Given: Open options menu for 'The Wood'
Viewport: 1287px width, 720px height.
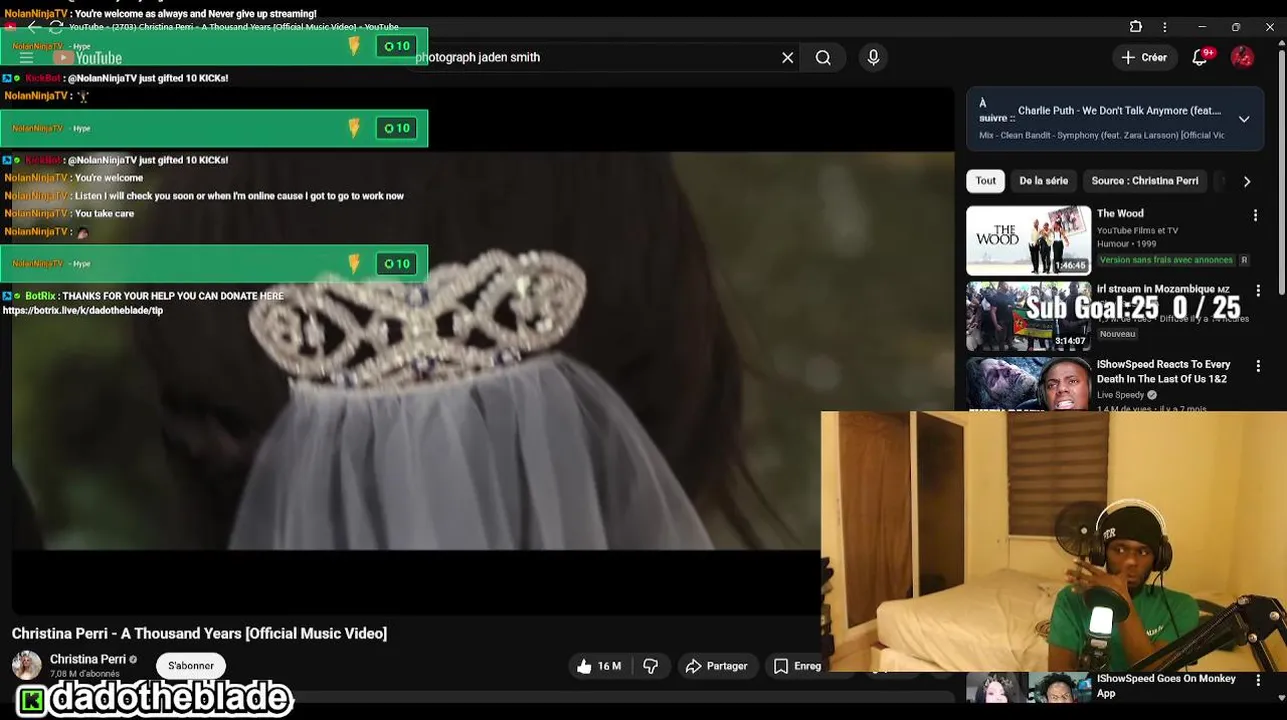Looking at the screenshot, I should point(1256,215).
